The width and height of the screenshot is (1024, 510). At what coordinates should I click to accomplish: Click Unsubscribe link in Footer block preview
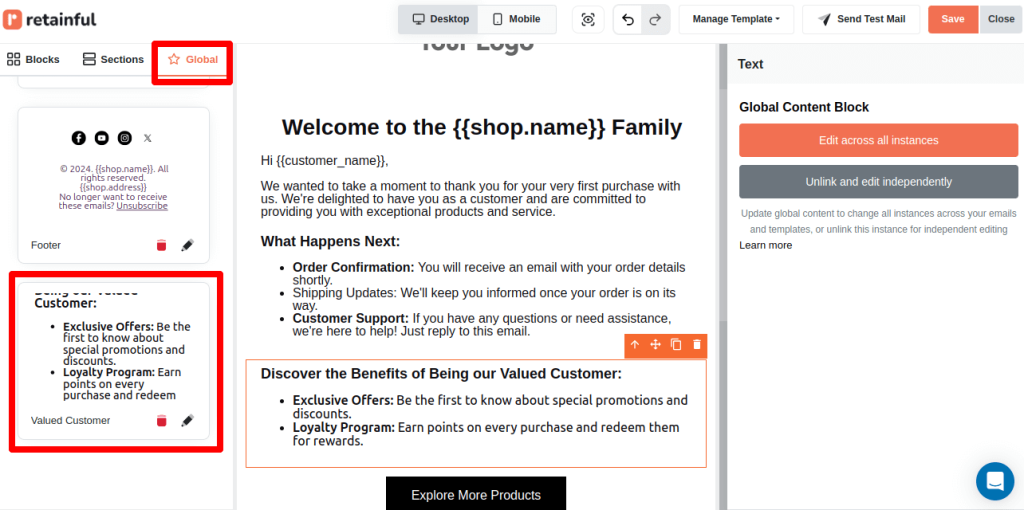(x=142, y=206)
